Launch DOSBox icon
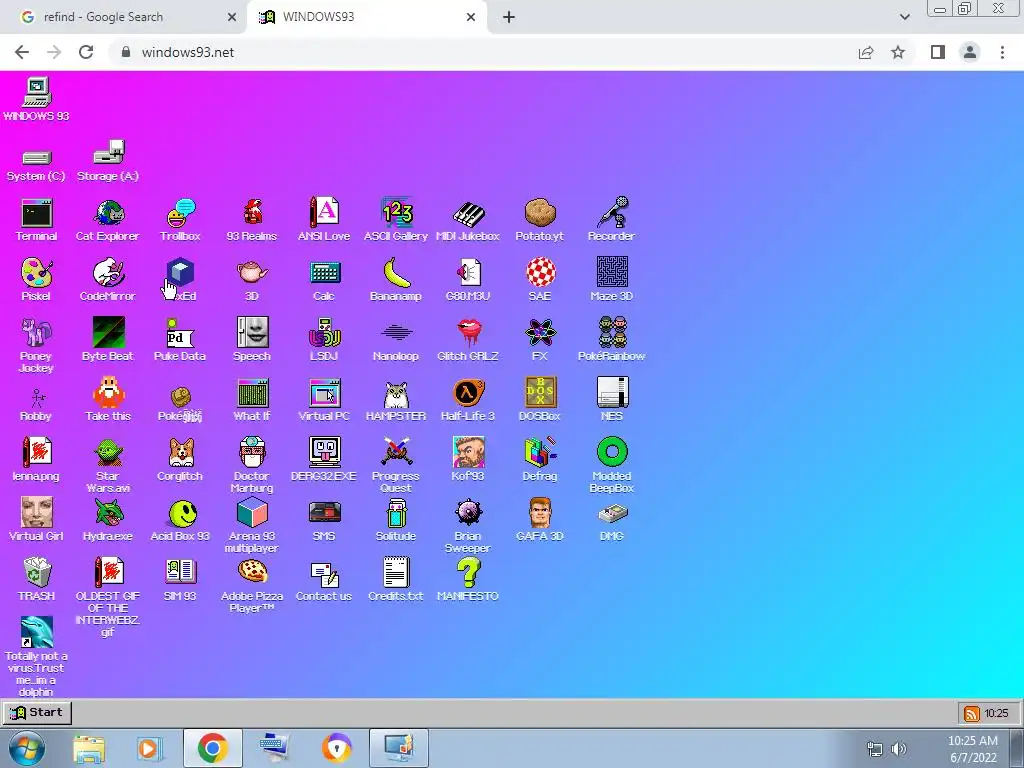Screen dimensions: 1024x768 [x=540, y=400]
